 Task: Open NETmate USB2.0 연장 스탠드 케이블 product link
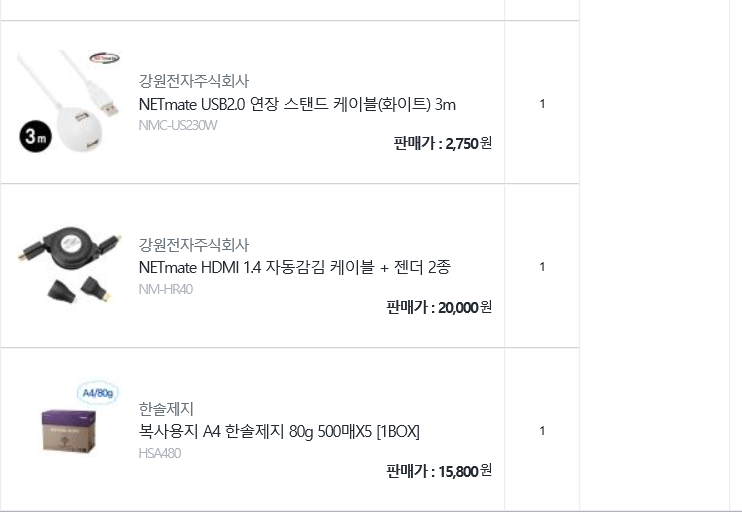point(297,104)
